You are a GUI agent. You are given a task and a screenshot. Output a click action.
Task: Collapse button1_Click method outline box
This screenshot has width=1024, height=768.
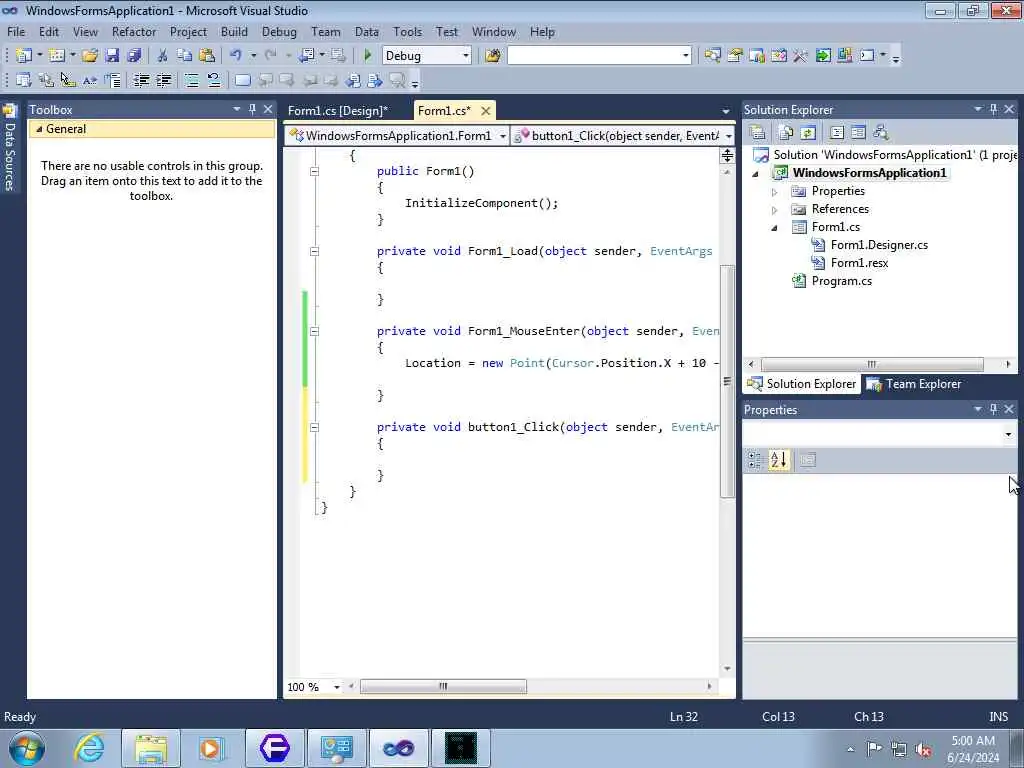click(x=314, y=427)
